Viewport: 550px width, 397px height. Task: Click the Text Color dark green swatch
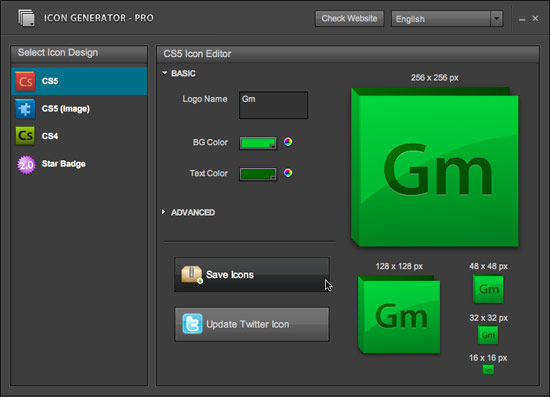click(258, 174)
